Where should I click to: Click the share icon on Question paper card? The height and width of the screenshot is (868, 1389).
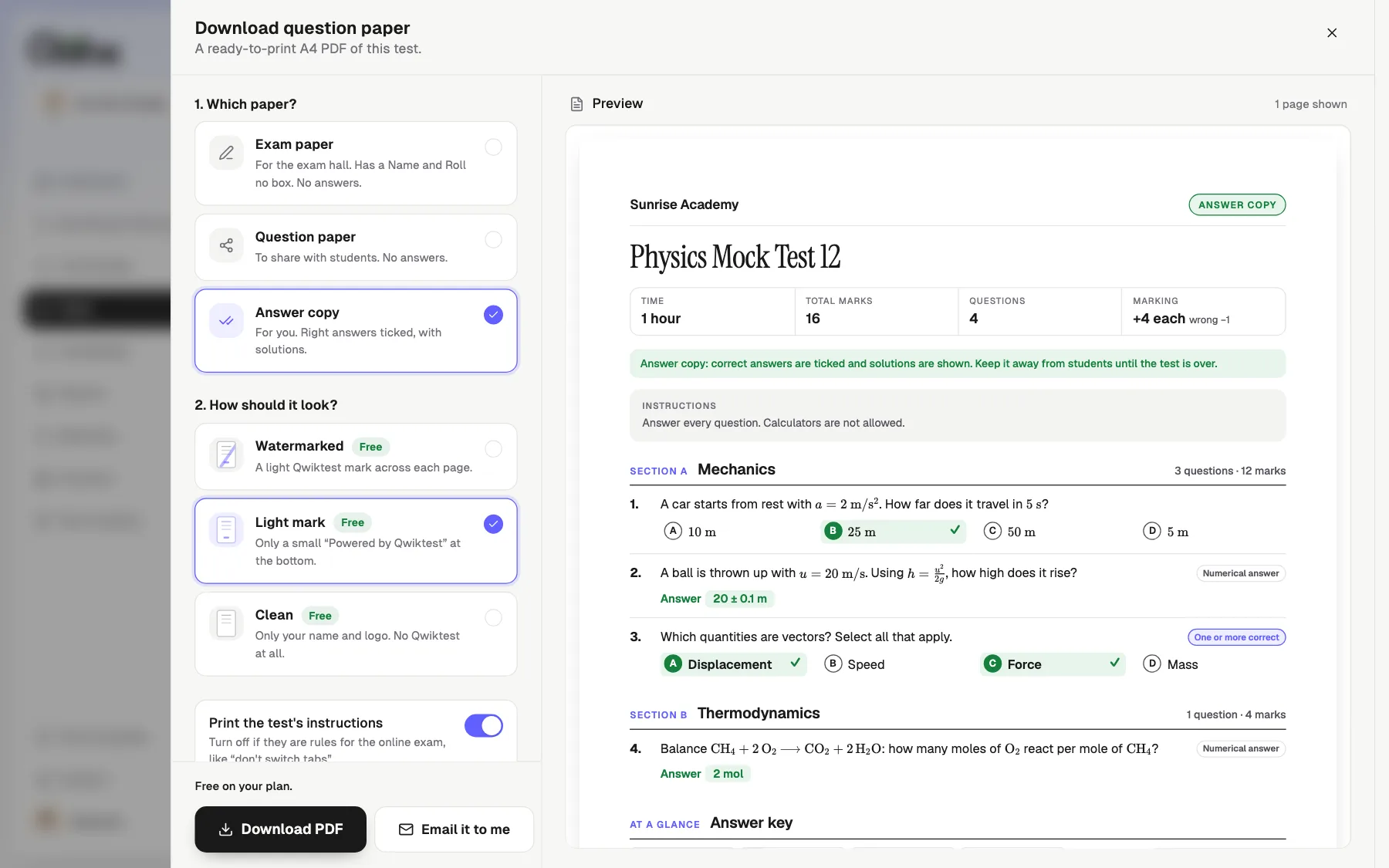(226, 245)
